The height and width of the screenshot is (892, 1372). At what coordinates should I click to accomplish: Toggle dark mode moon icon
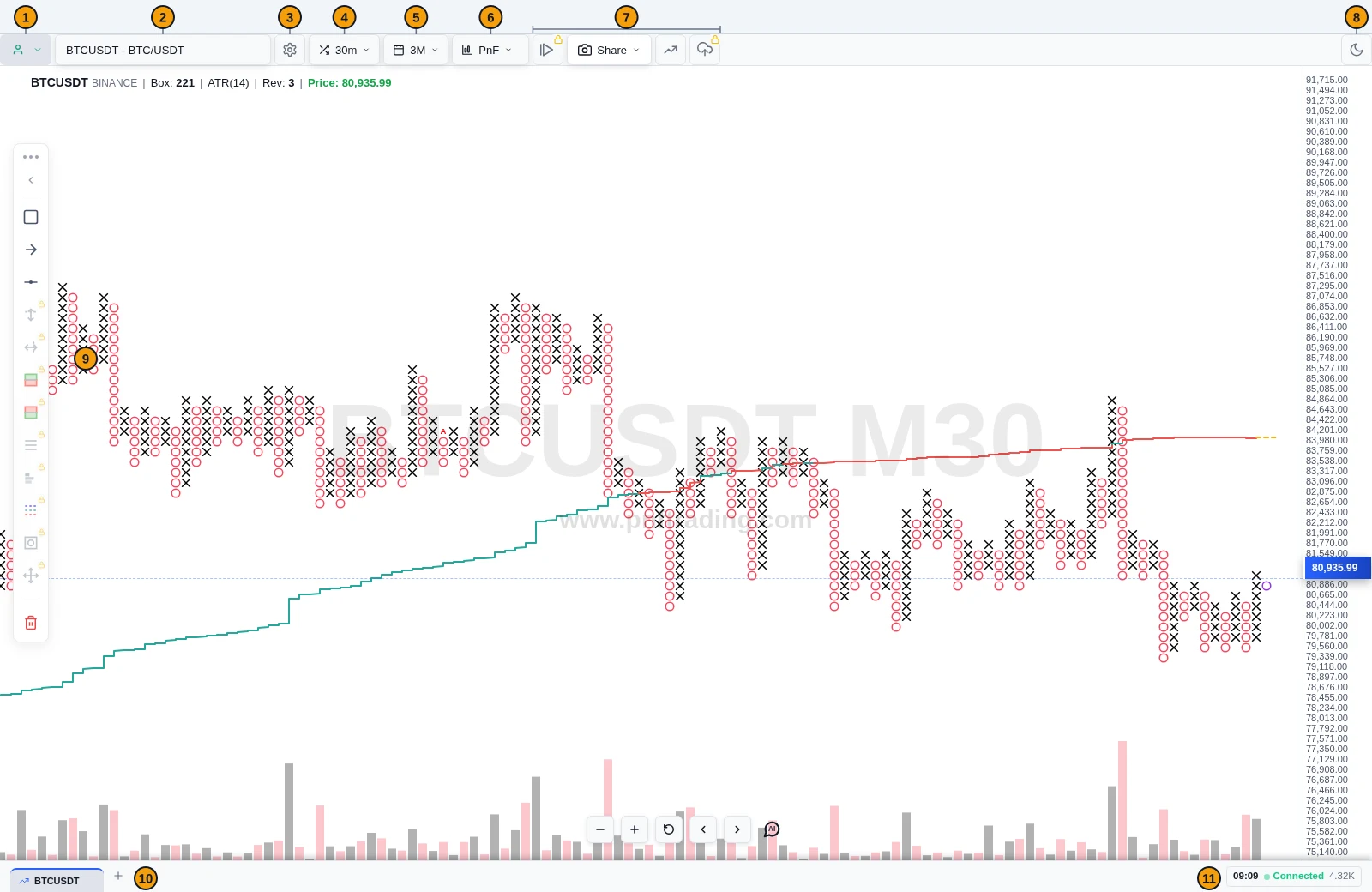pos(1356,50)
